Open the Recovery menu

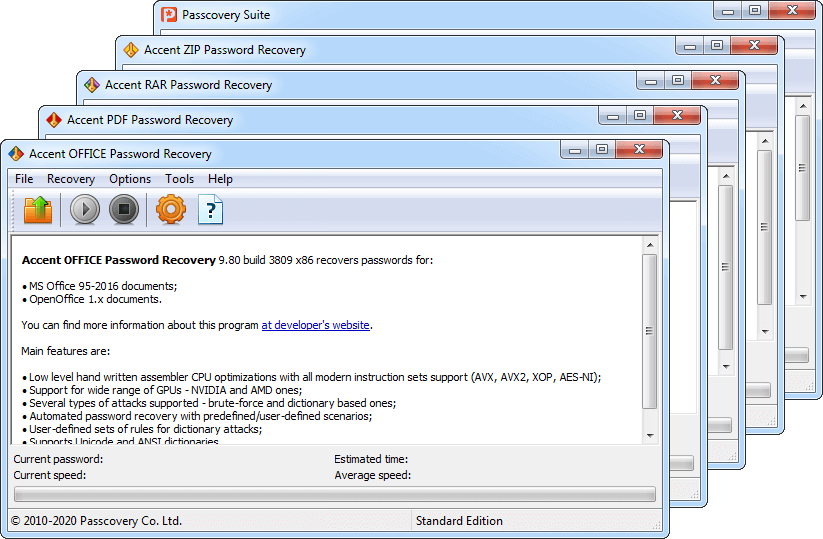71,179
